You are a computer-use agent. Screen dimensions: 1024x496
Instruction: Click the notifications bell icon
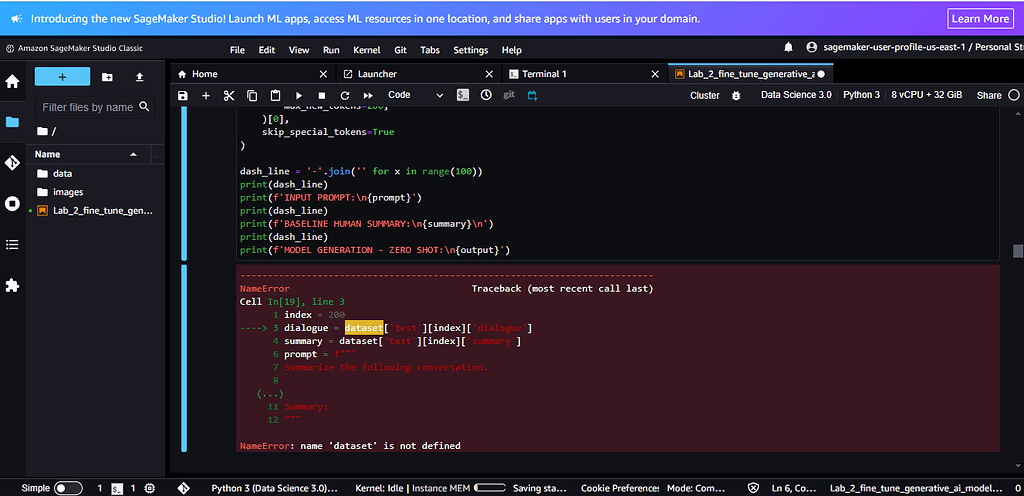point(788,48)
